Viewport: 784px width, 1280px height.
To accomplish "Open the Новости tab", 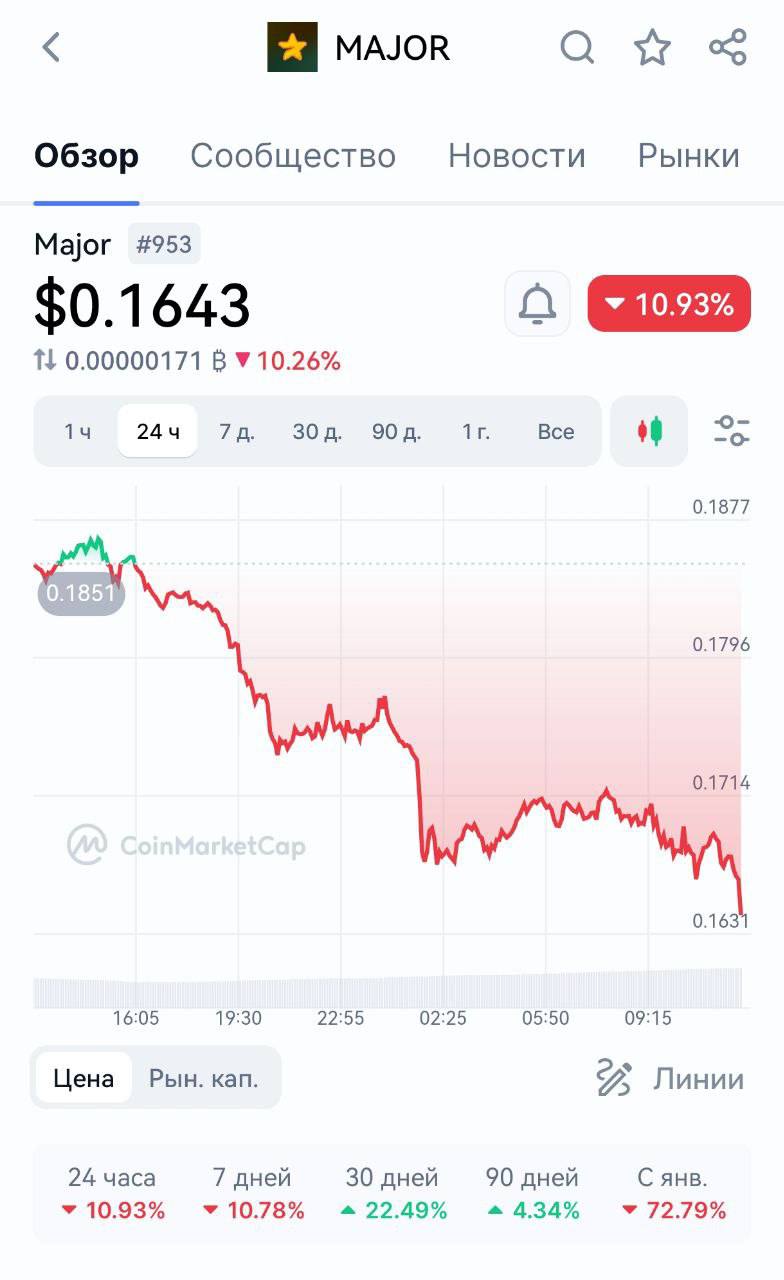I will coord(517,156).
